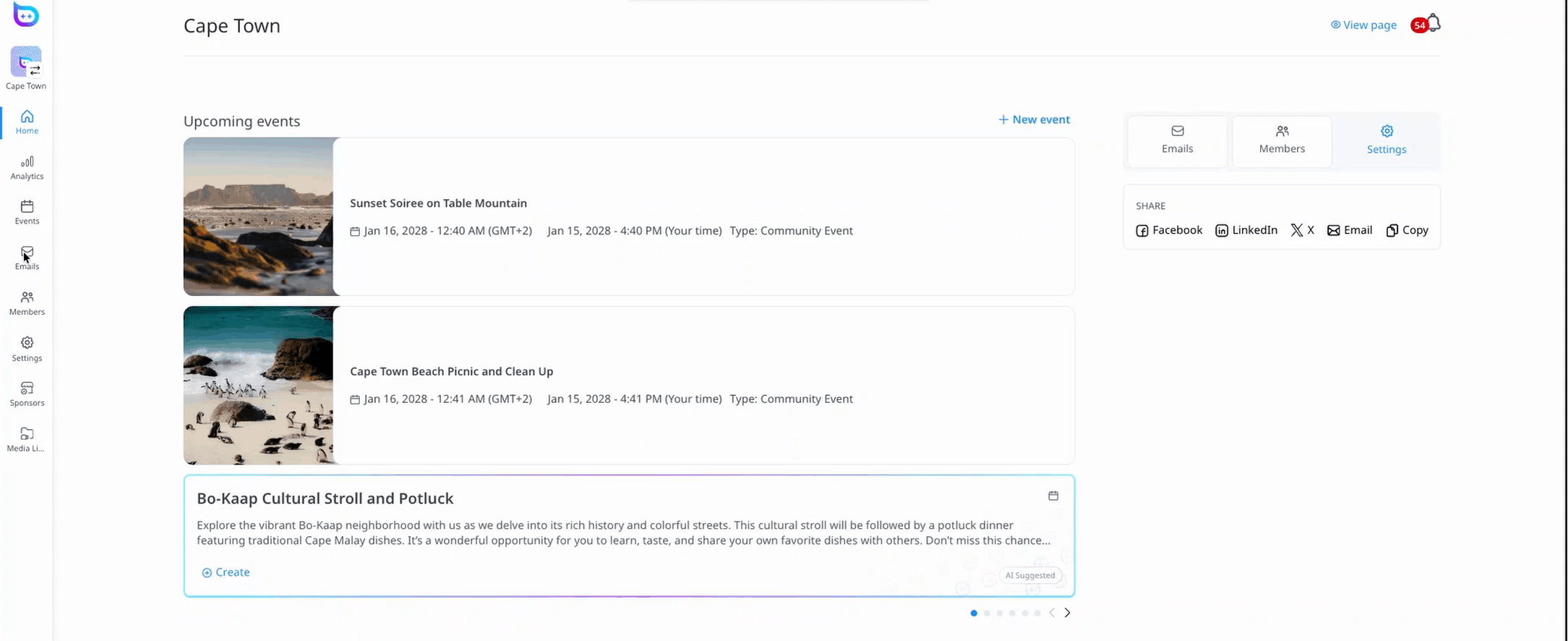Click the View page link
The image size is (1568, 641).
click(1363, 25)
